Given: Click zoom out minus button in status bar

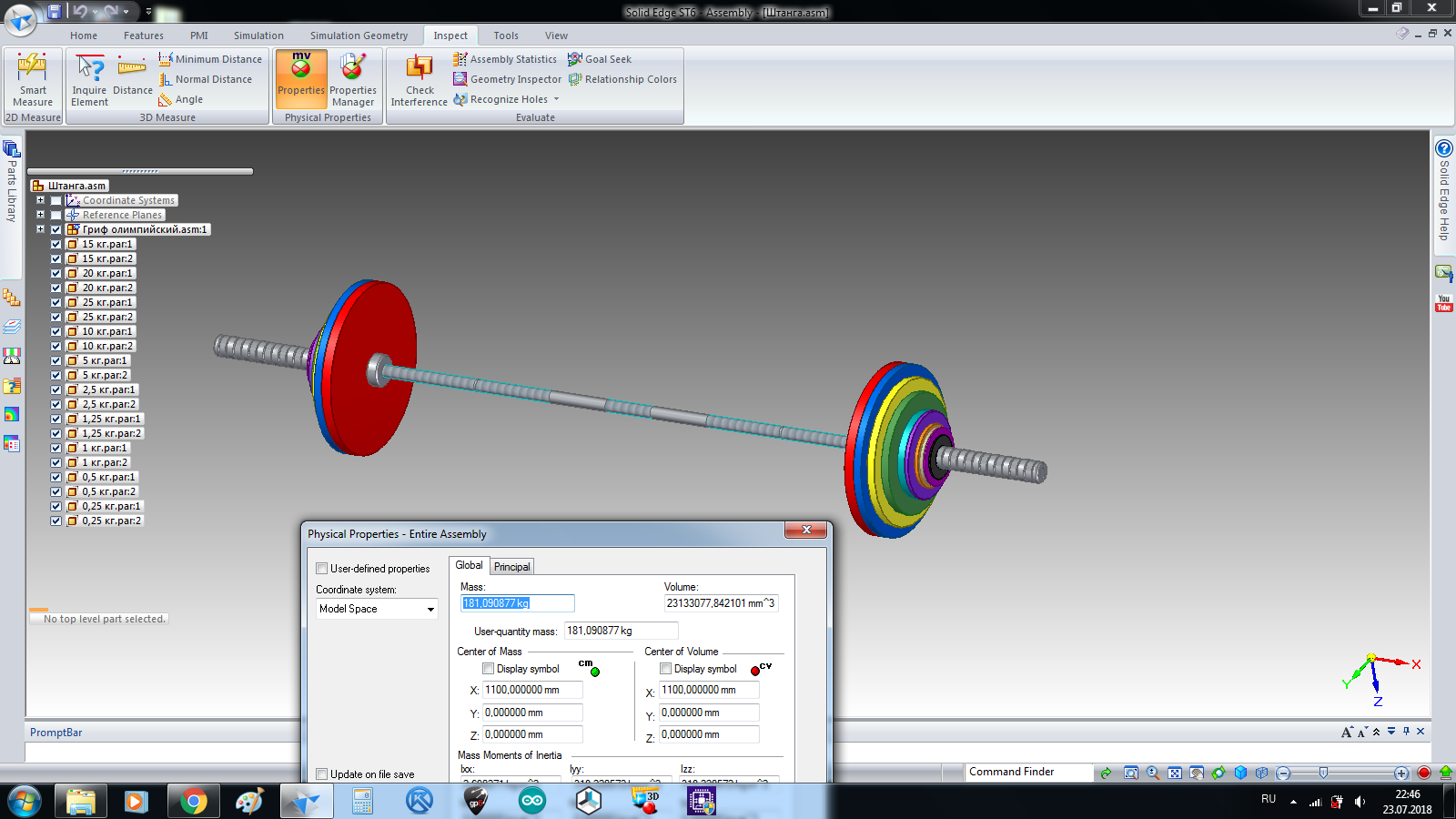Looking at the screenshot, I should click(x=1283, y=773).
